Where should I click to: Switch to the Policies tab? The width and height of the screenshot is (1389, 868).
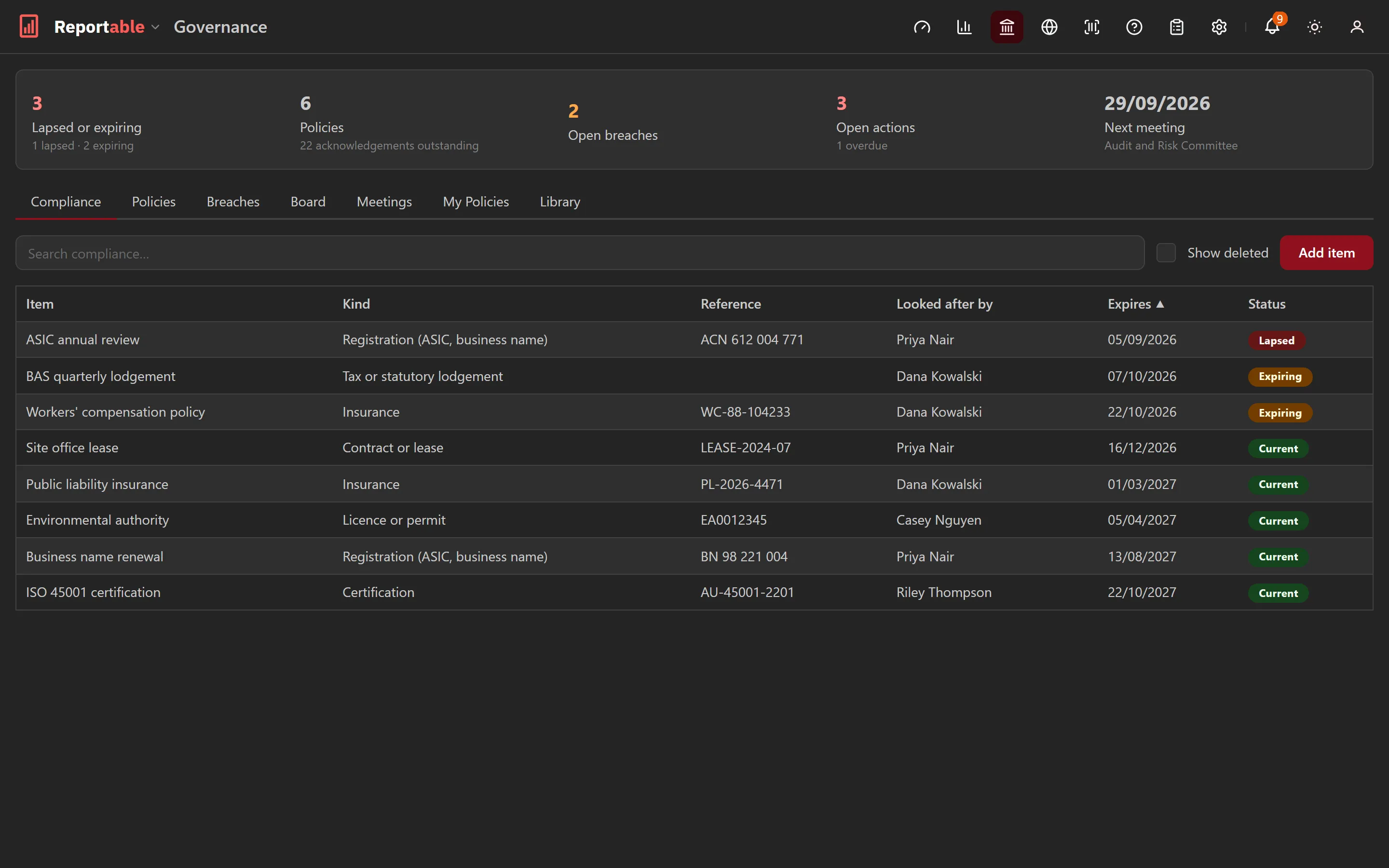coord(153,202)
